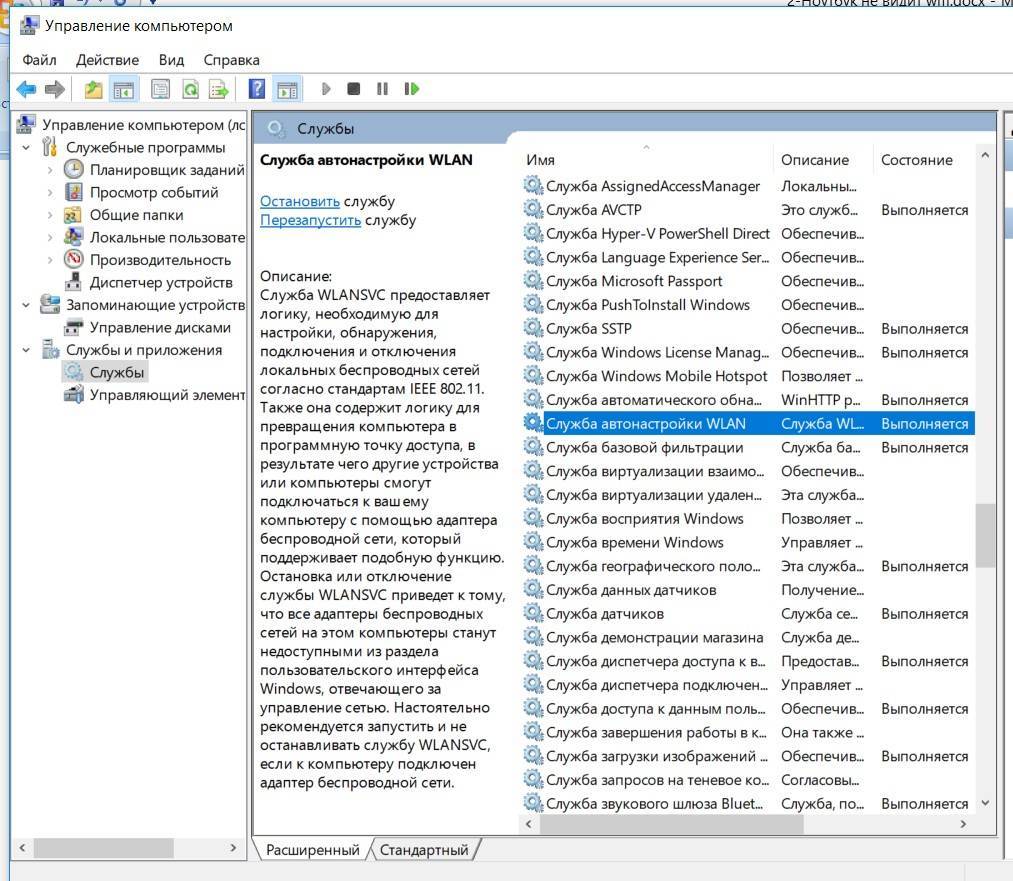Pause the service with the pause icon
Image resolution: width=1013 pixels, height=881 pixels.
point(382,89)
